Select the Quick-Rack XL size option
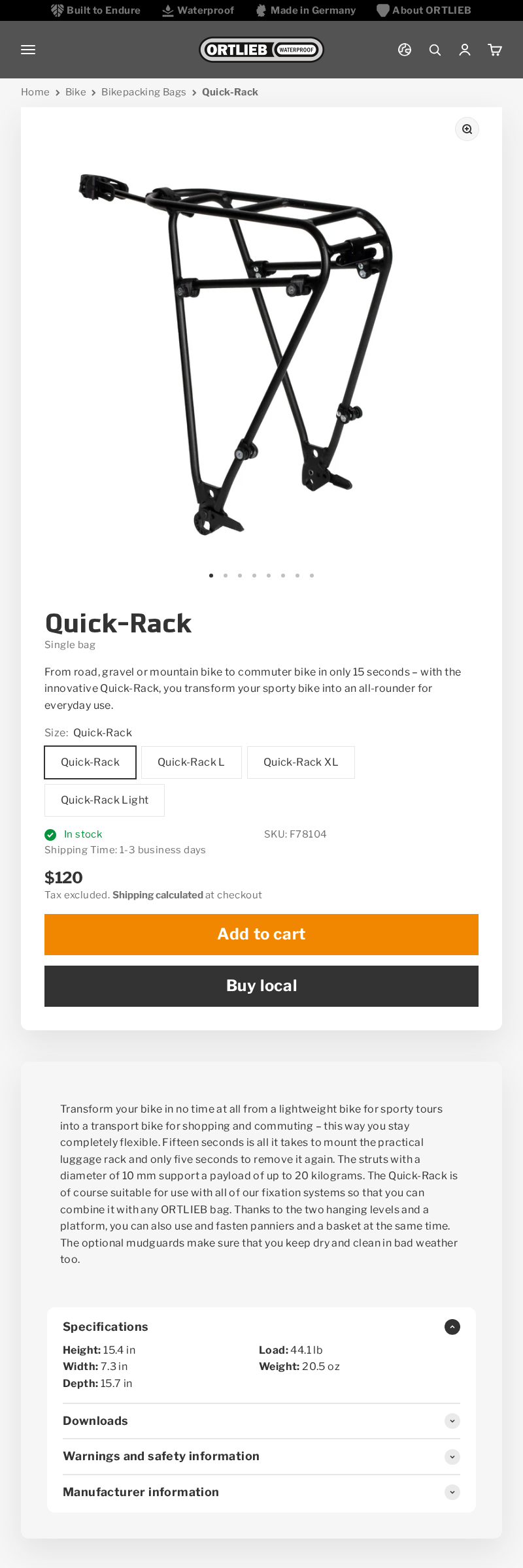Image resolution: width=523 pixels, height=1568 pixels. point(301,762)
